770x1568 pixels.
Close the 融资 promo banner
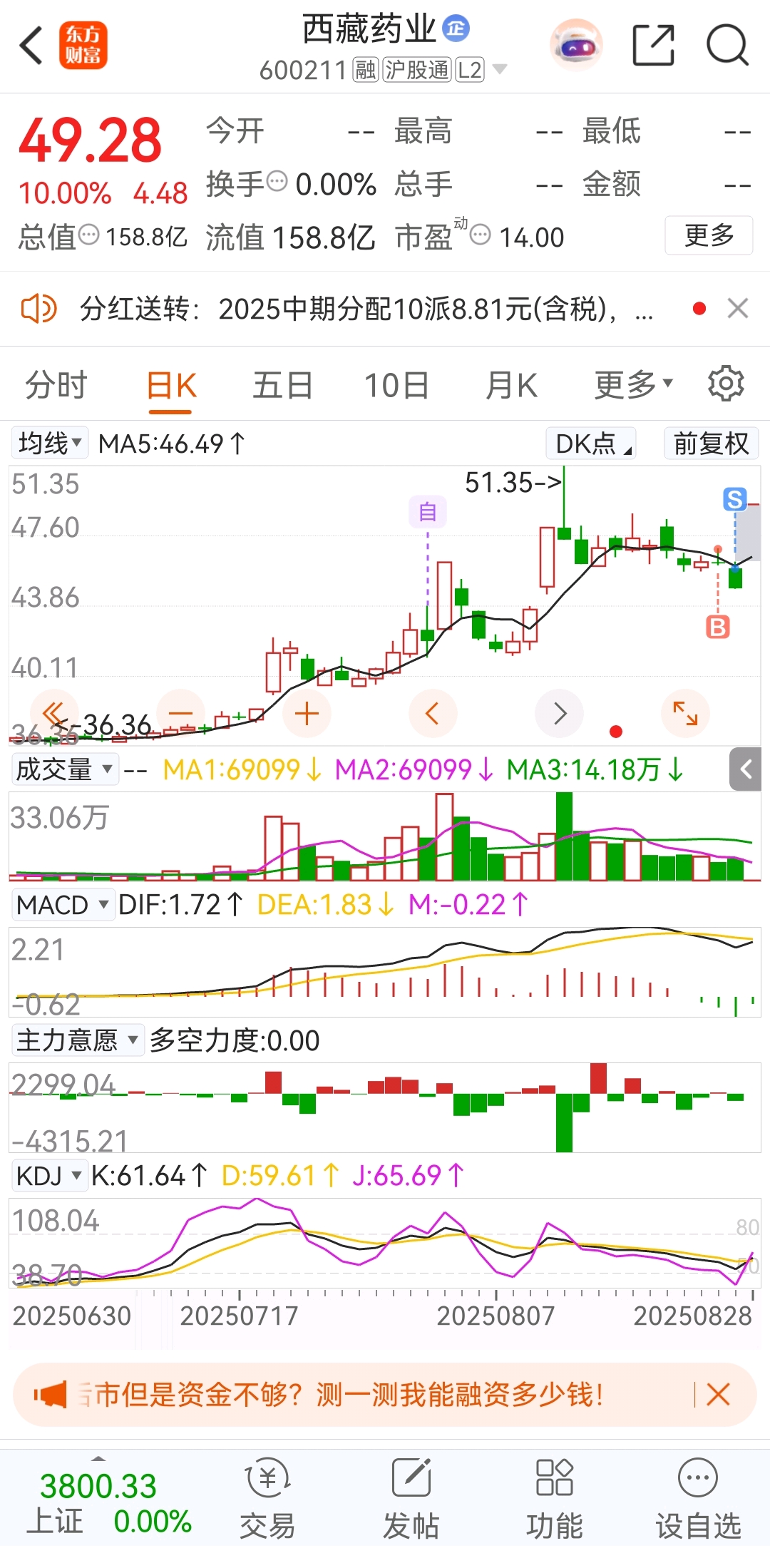718,1394
